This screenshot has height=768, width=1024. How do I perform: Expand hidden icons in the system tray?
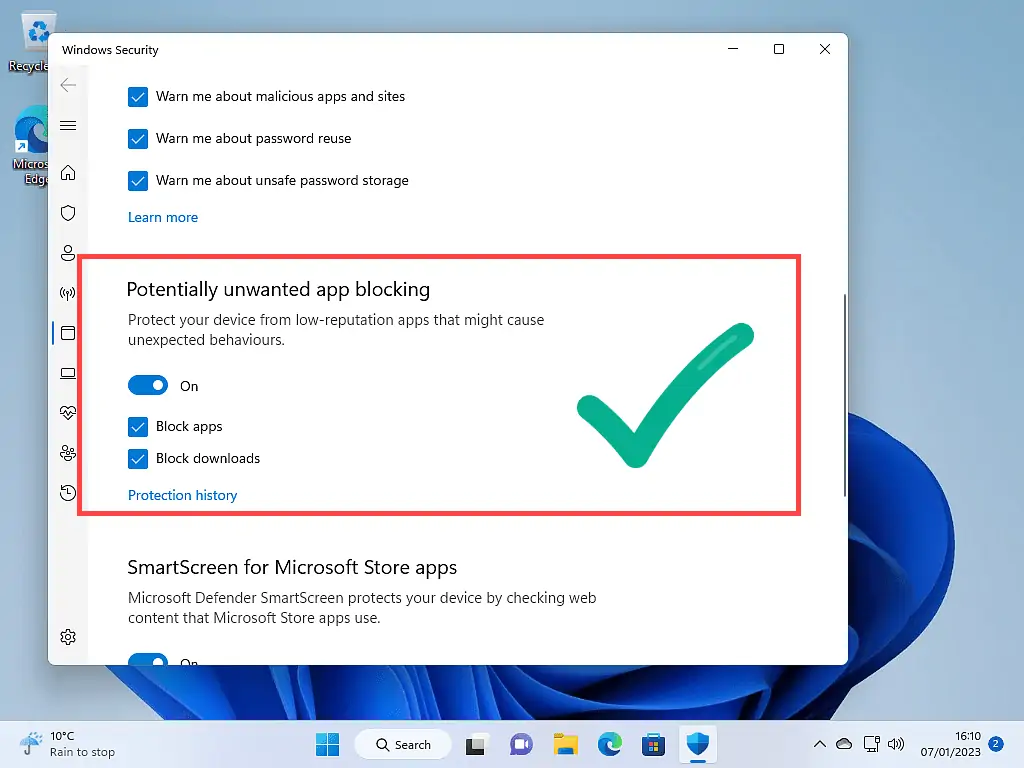819,744
